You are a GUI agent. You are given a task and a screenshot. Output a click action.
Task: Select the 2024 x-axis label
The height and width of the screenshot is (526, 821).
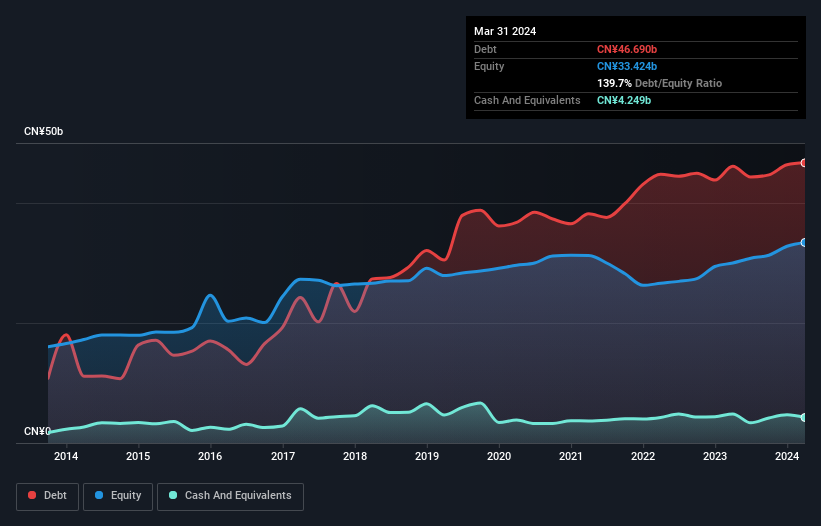[787, 456]
